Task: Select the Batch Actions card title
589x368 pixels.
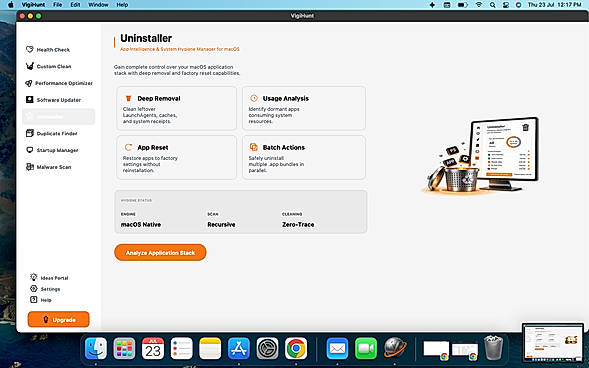Action: tap(284, 148)
